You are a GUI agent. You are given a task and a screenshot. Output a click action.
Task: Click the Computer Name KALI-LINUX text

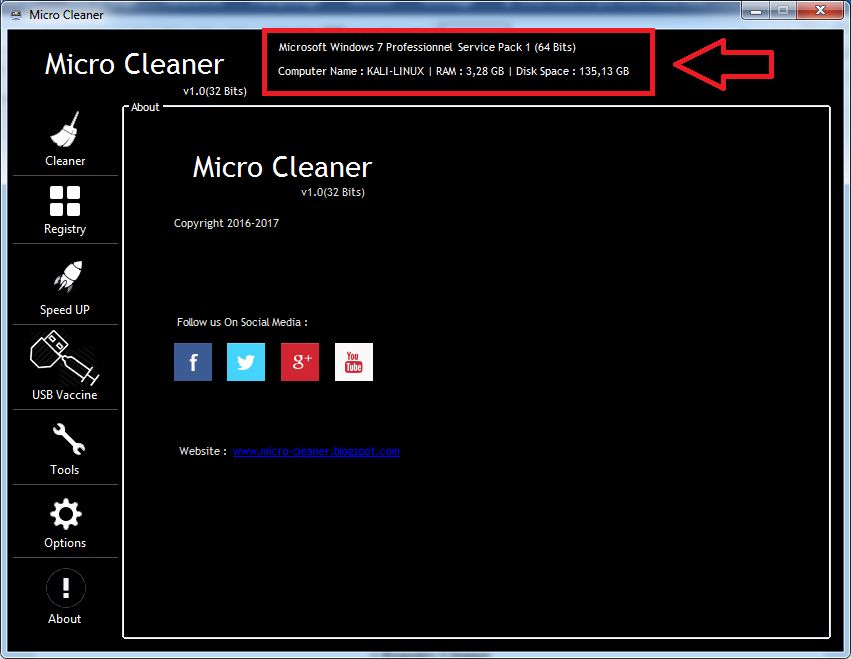point(351,71)
